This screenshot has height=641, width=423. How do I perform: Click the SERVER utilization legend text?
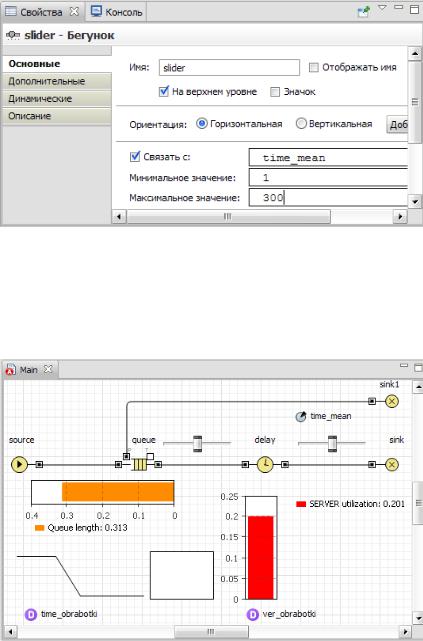(x=357, y=504)
